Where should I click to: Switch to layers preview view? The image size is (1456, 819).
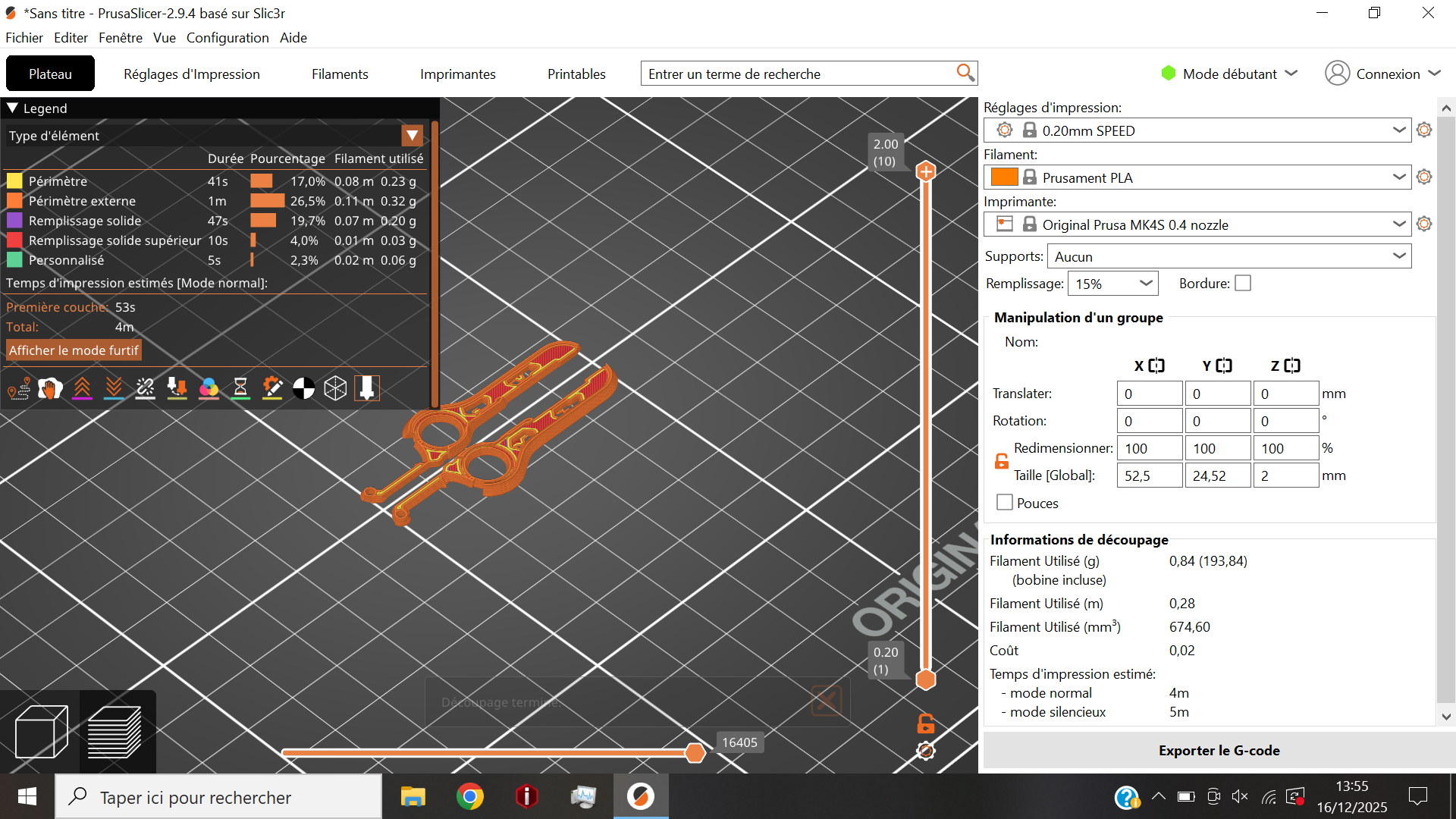tap(115, 732)
